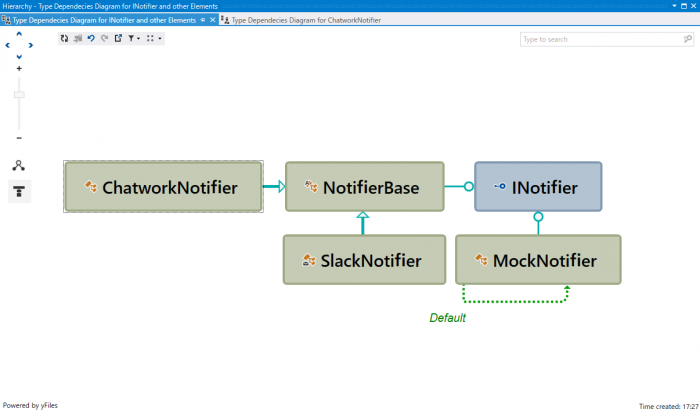Pan the diagram down with the down arrow

[x=19, y=57]
